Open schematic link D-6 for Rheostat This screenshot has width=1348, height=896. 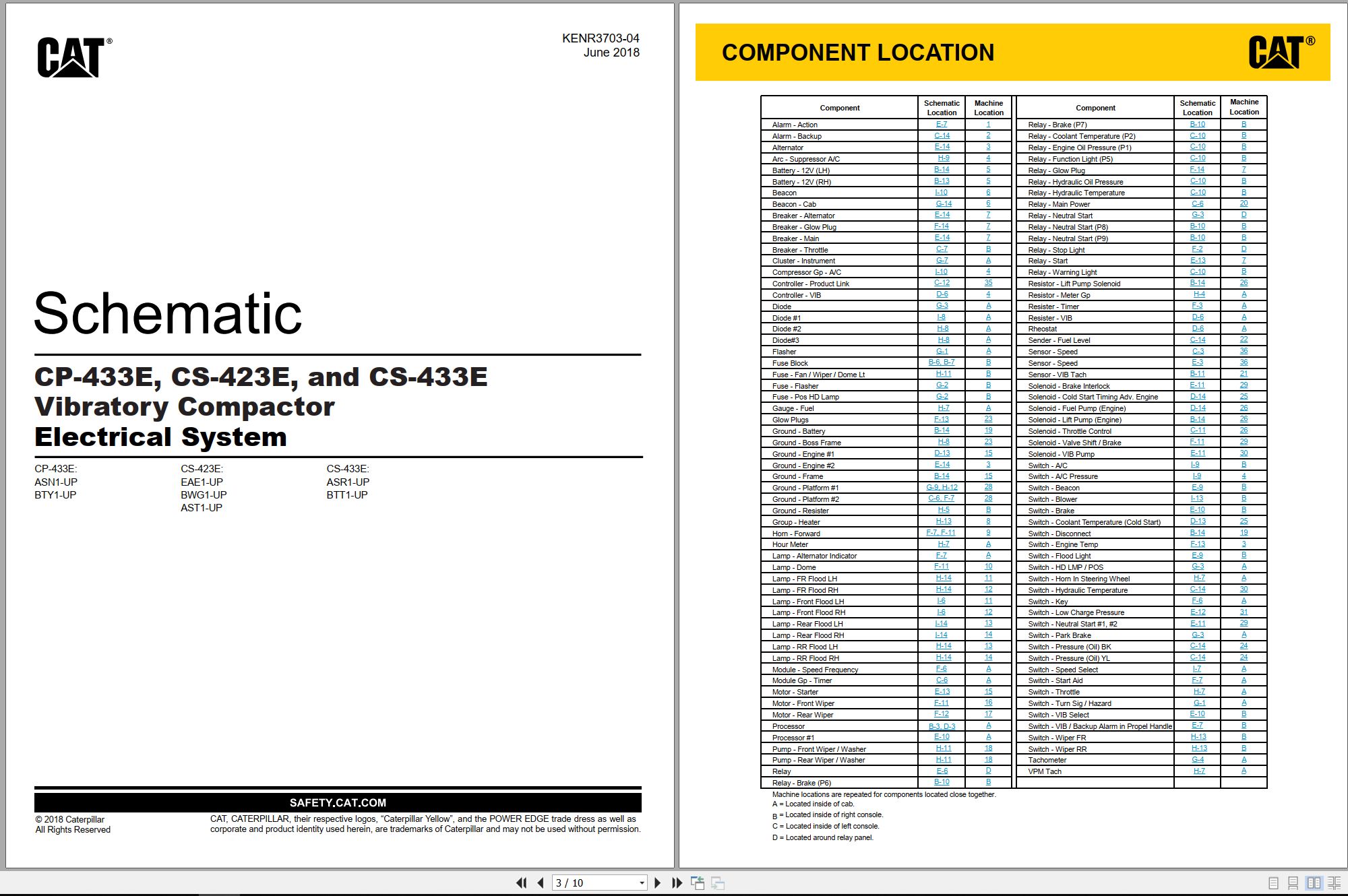(1198, 329)
